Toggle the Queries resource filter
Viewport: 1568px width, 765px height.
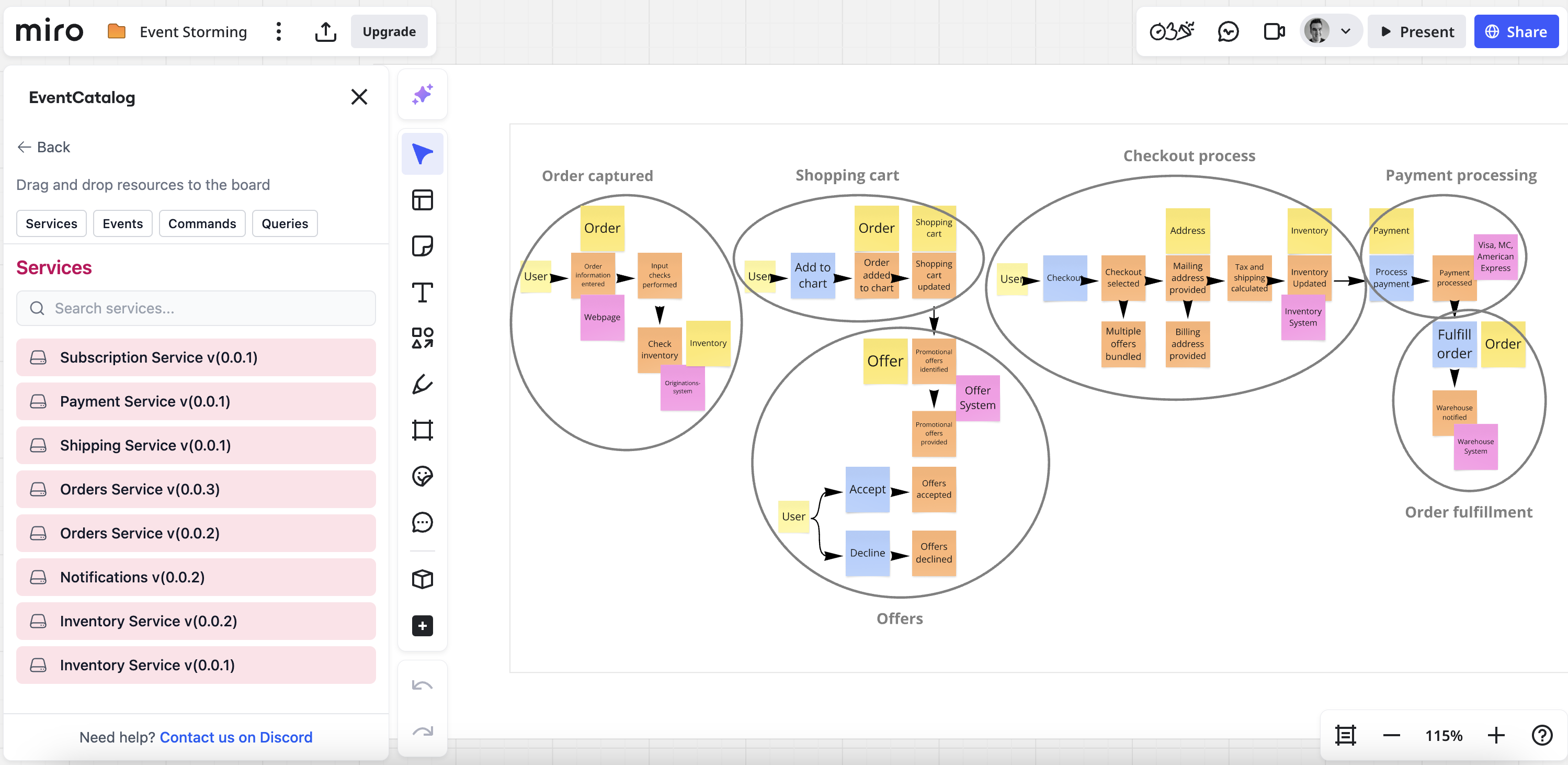point(285,223)
